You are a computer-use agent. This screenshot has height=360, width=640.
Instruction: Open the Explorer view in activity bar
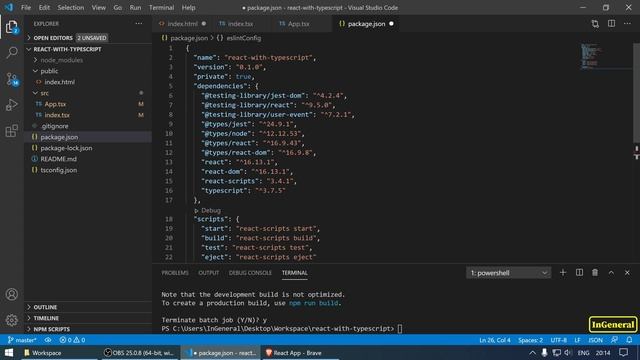pyautogui.click(x=12, y=27)
